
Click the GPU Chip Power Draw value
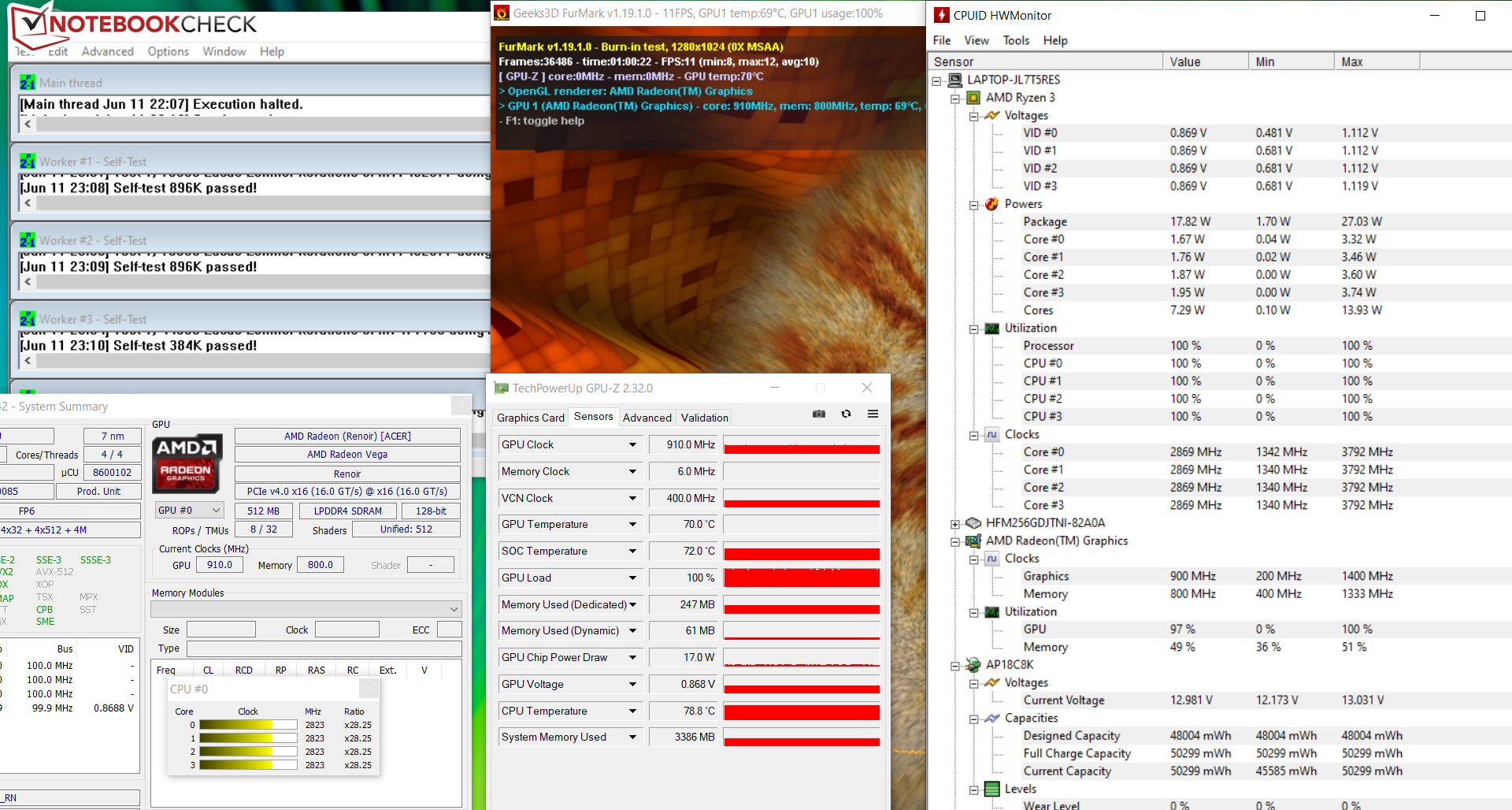point(683,658)
